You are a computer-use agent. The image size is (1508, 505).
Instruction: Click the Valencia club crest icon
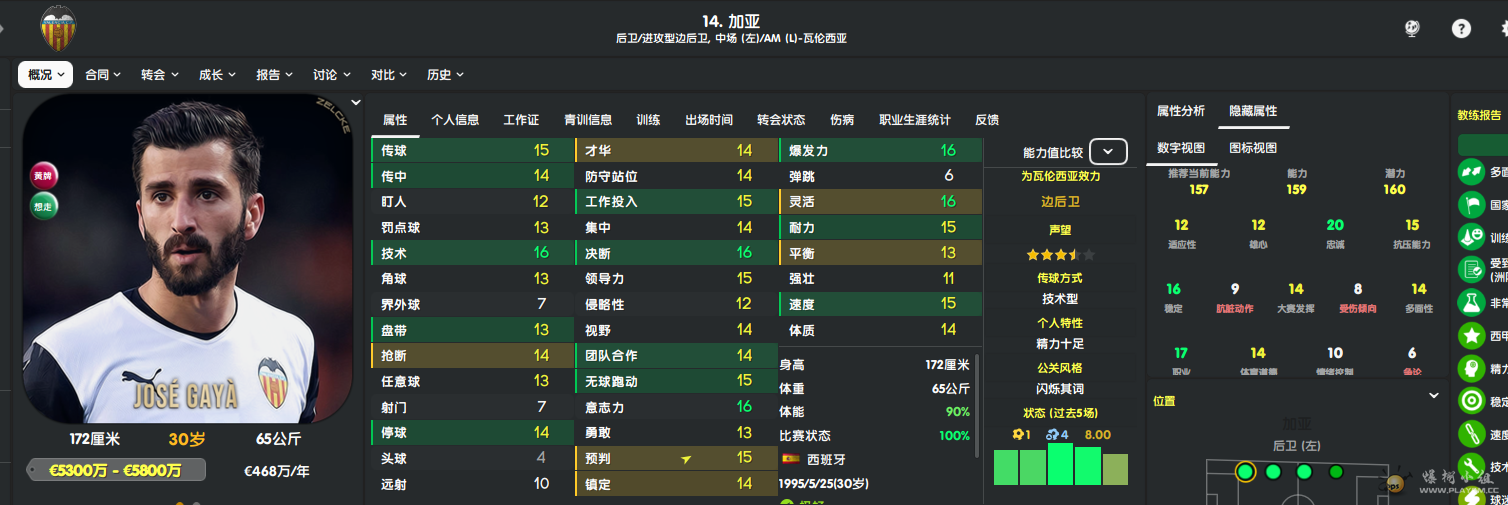(57, 28)
